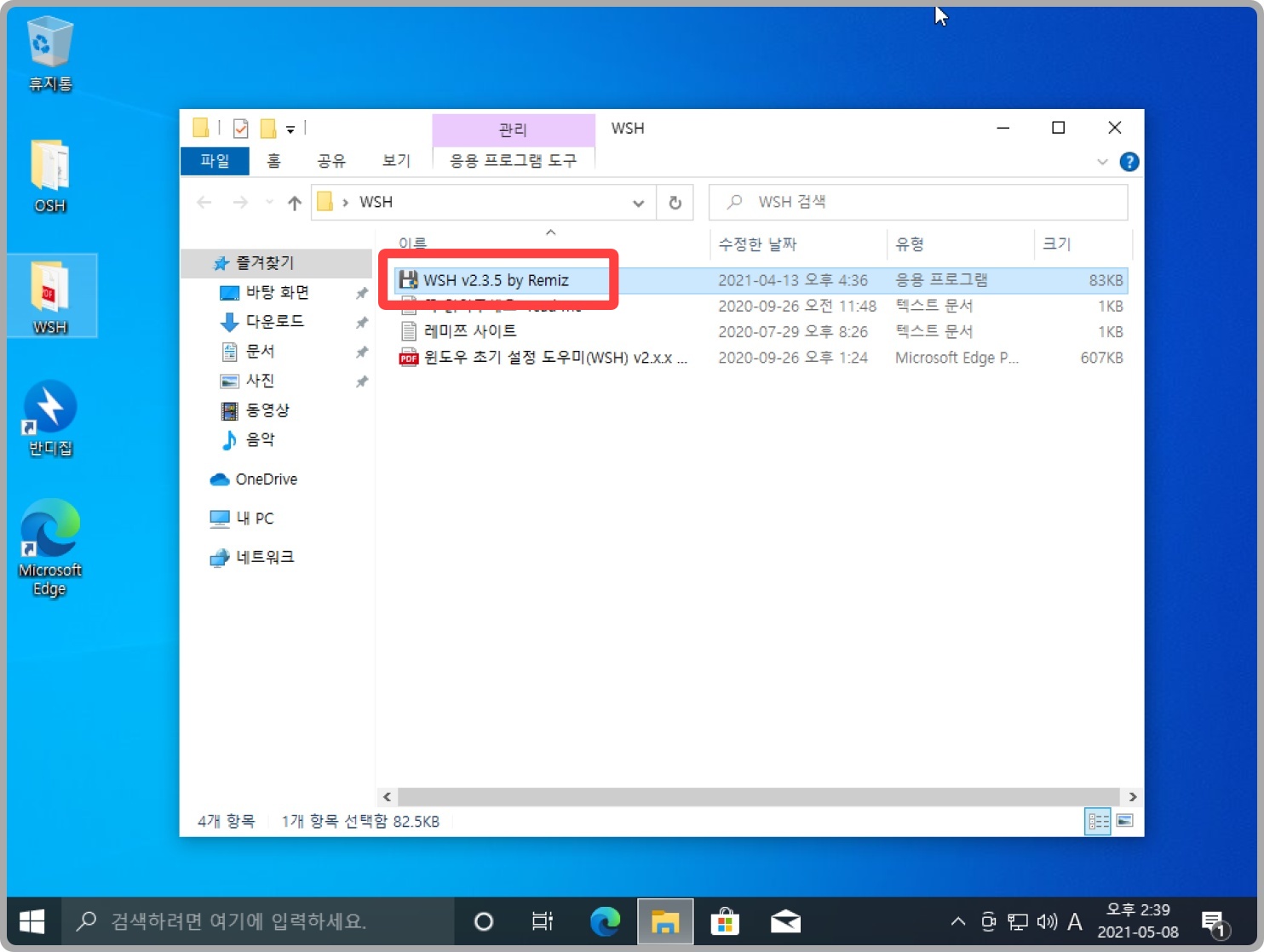The height and width of the screenshot is (952, 1264).
Task: Click the Help question mark button
Action: (1129, 162)
